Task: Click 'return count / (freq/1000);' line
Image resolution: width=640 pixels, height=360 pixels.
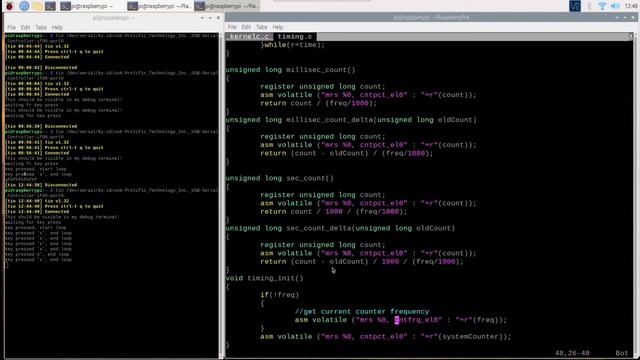Action: [318, 103]
